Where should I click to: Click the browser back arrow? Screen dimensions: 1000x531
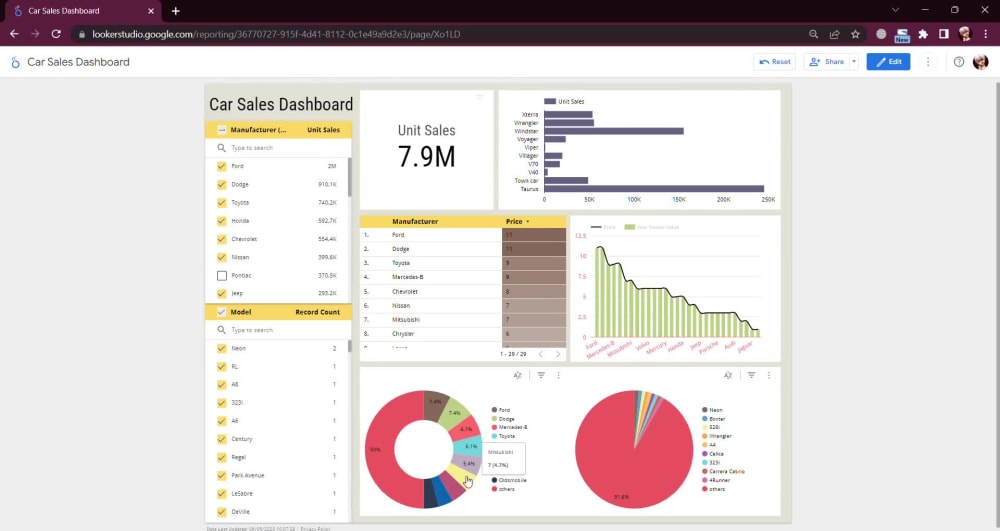14,34
